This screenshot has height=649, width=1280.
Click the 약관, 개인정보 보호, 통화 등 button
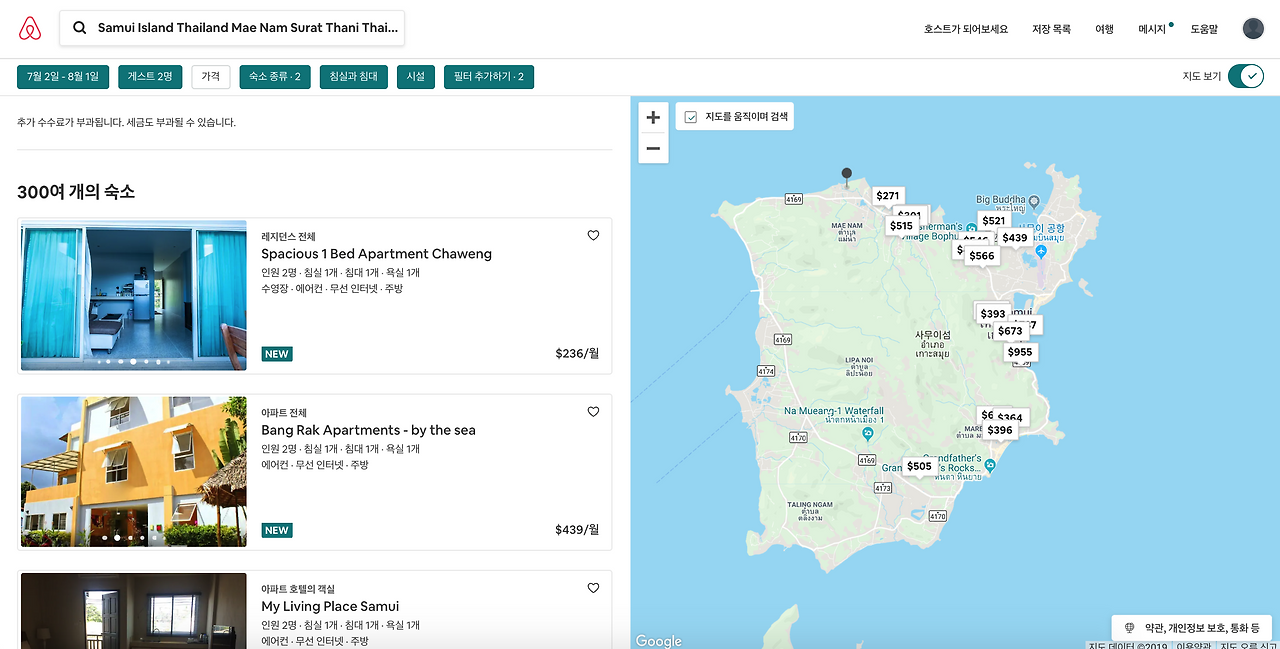coord(1192,628)
